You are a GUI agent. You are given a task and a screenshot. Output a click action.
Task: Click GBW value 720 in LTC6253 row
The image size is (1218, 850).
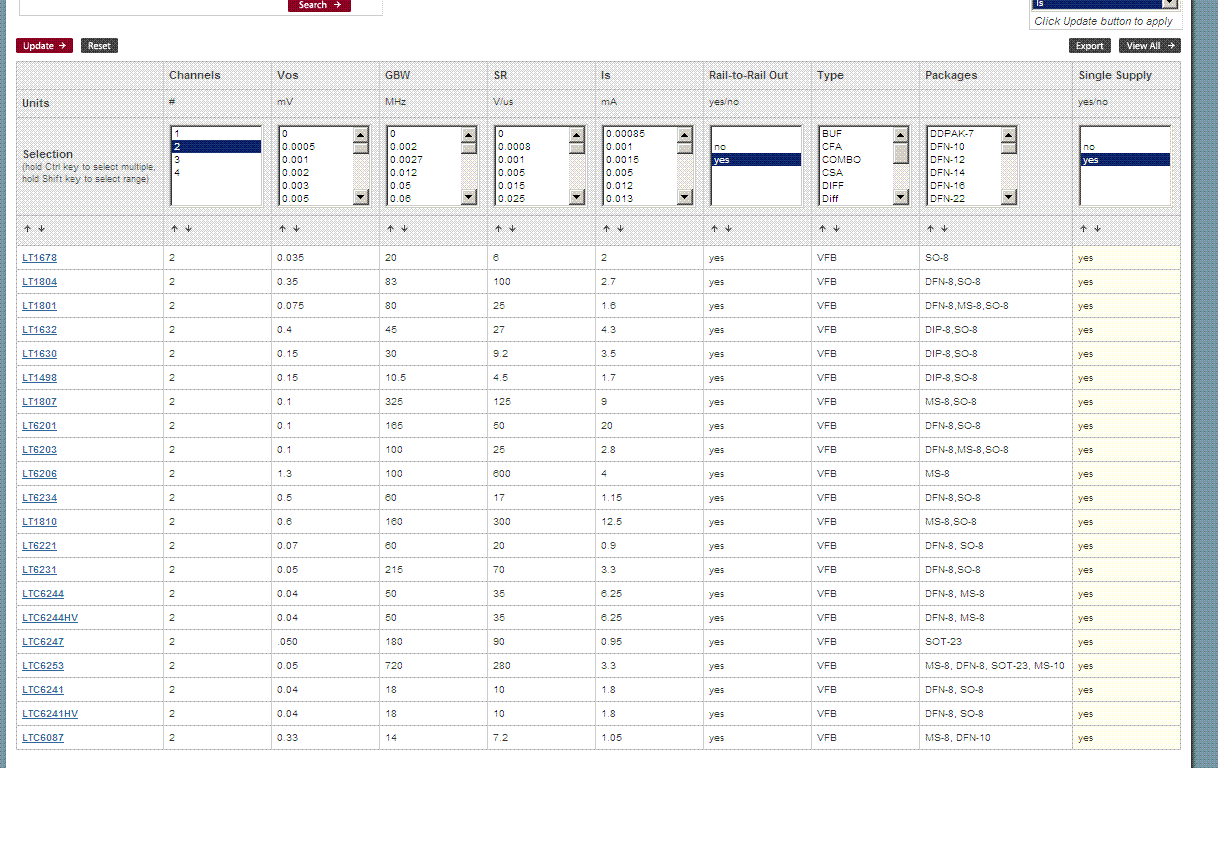(x=393, y=666)
